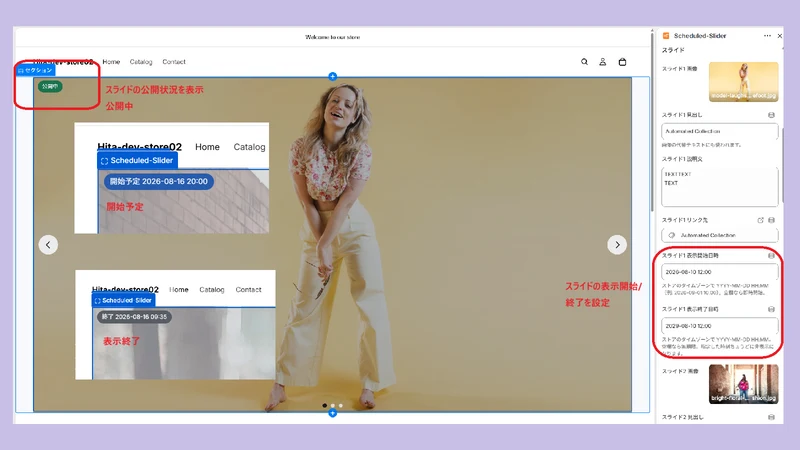Viewport: 800px width, 450px height.
Task: Click the add-section plus button above the slider
Action: (x=333, y=77)
